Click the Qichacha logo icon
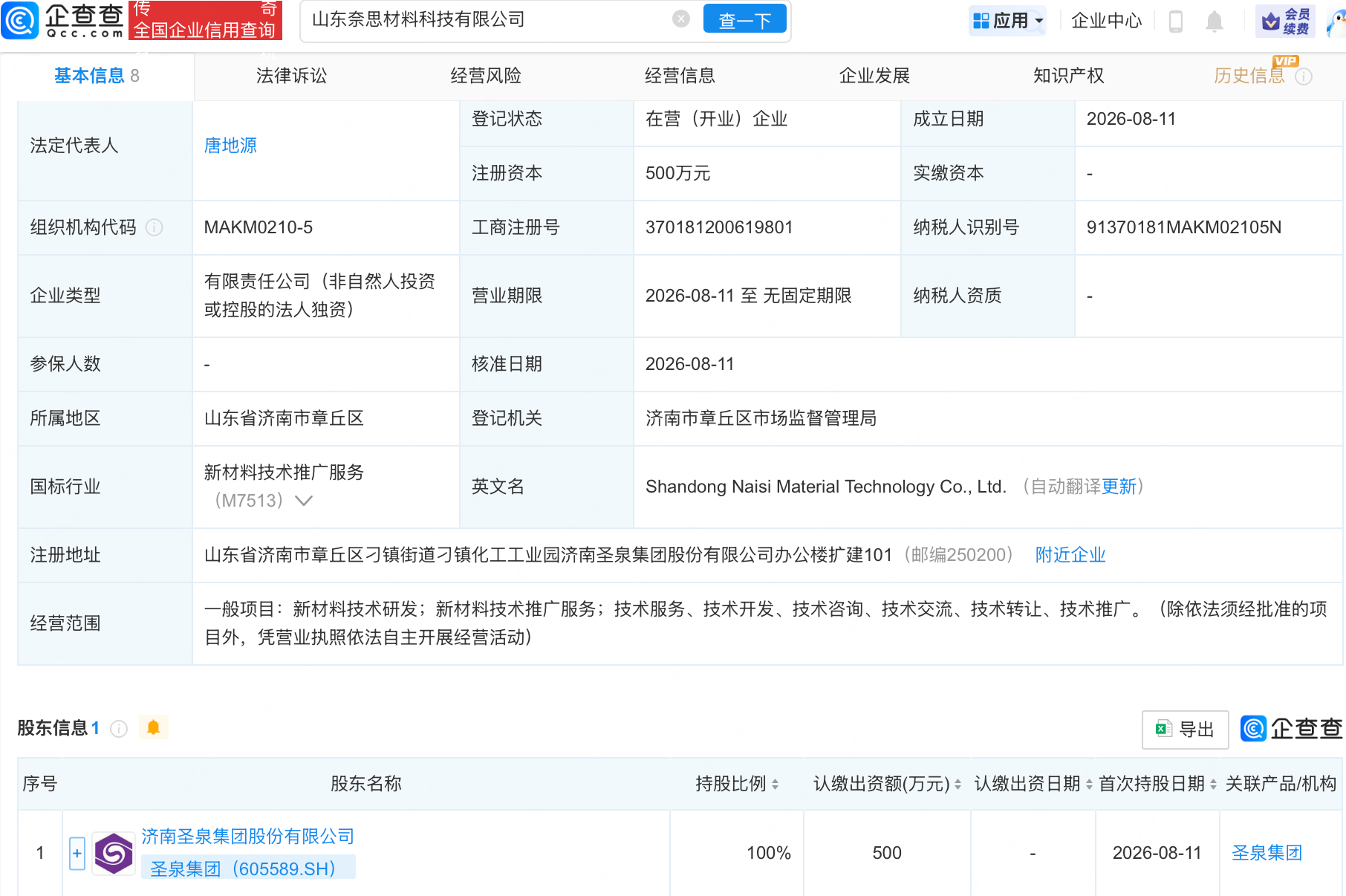The height and width of the screenshot is (896, 1346). [19, 20]
